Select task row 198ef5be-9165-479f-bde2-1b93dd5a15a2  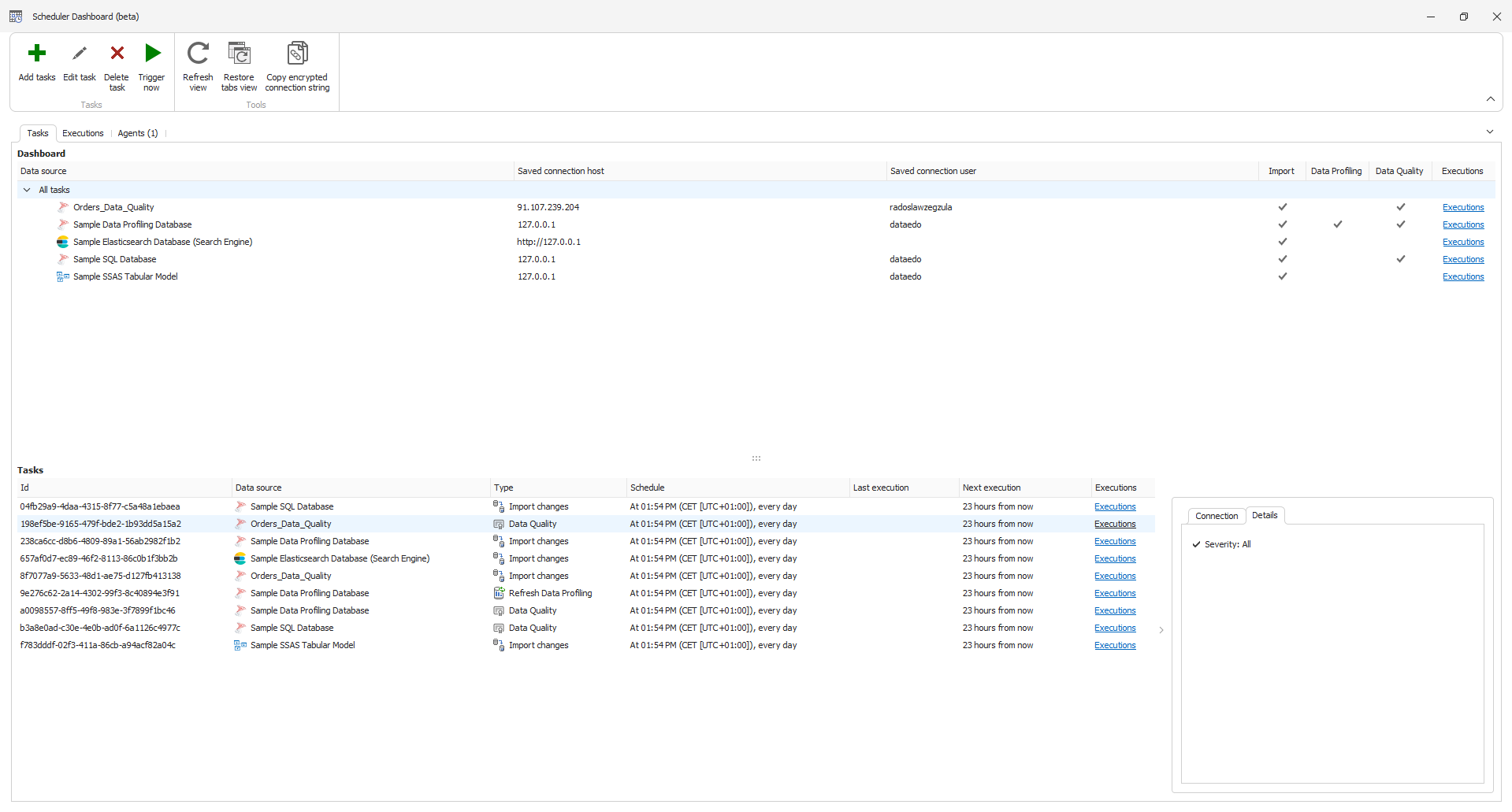586,524
